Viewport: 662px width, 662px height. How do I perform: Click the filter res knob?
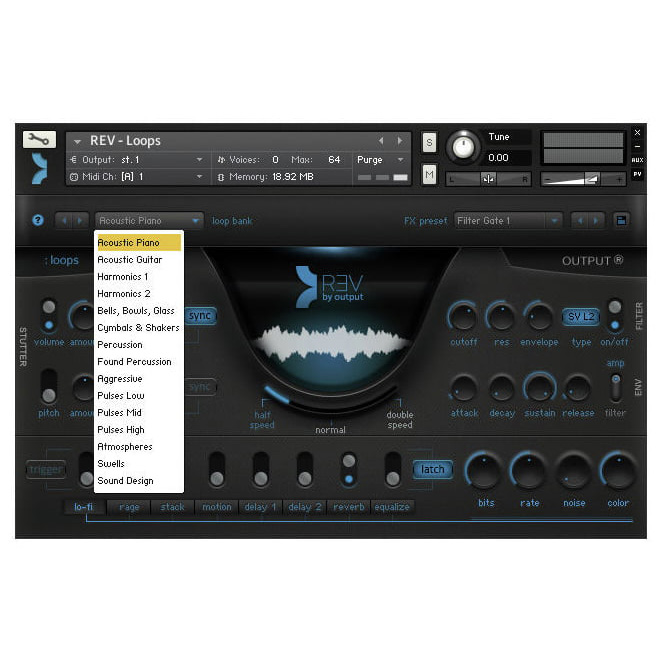click(501, 317)
